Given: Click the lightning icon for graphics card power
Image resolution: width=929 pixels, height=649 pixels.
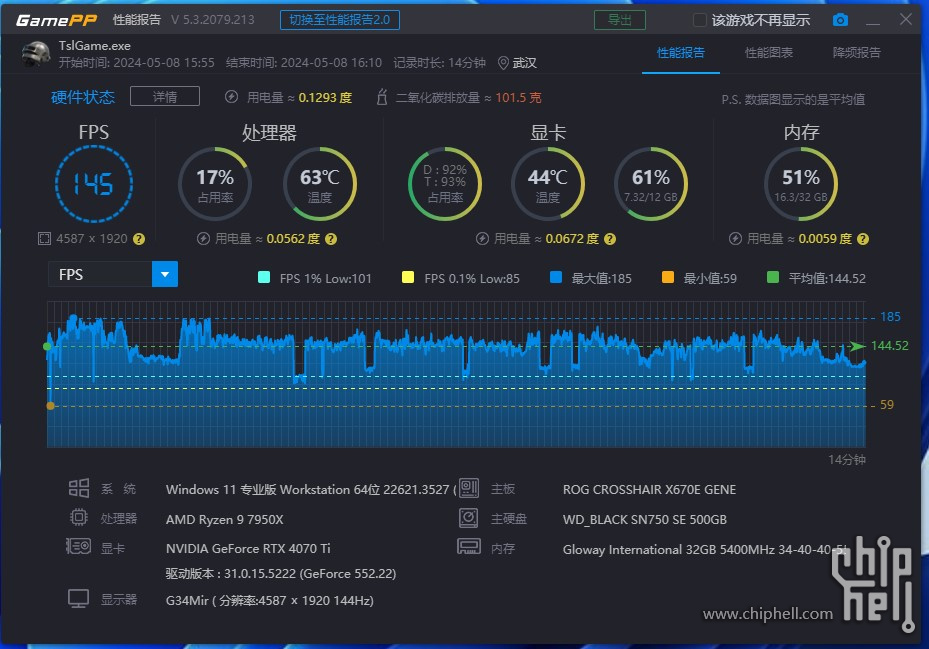Looking at the screenshot, I should click(x=482, y=239).
